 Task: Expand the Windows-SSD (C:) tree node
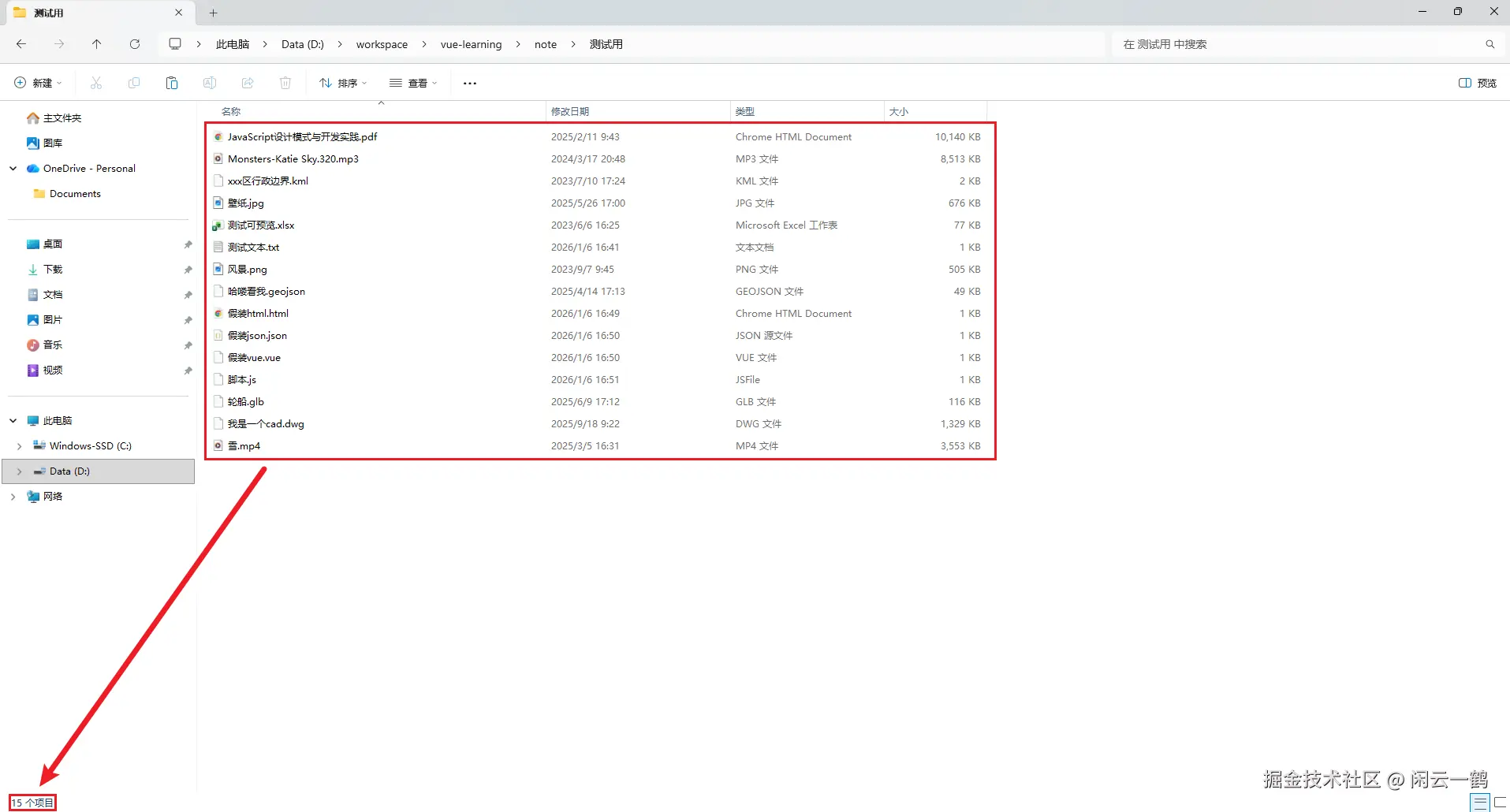[x=19, y=446]
